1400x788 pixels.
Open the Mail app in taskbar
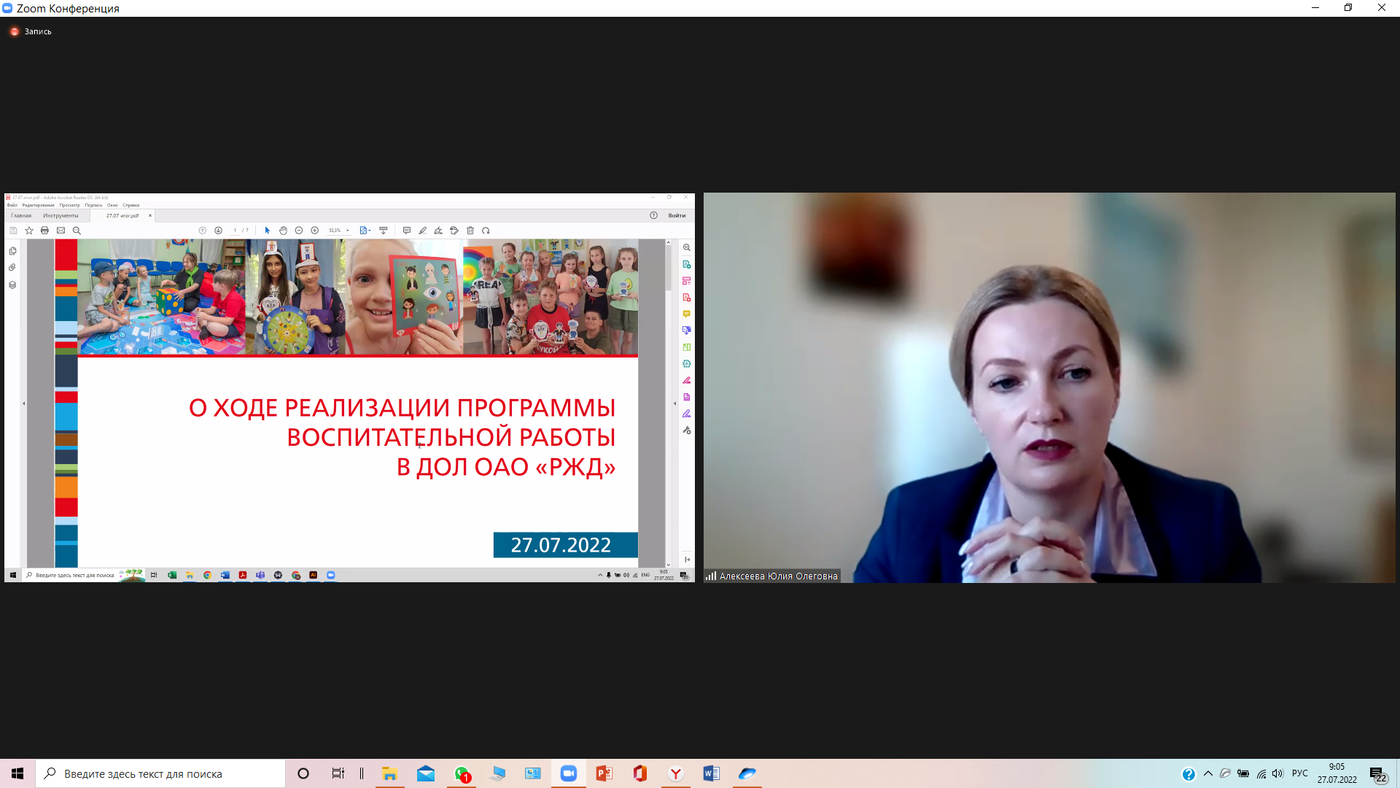click(426, 774)
